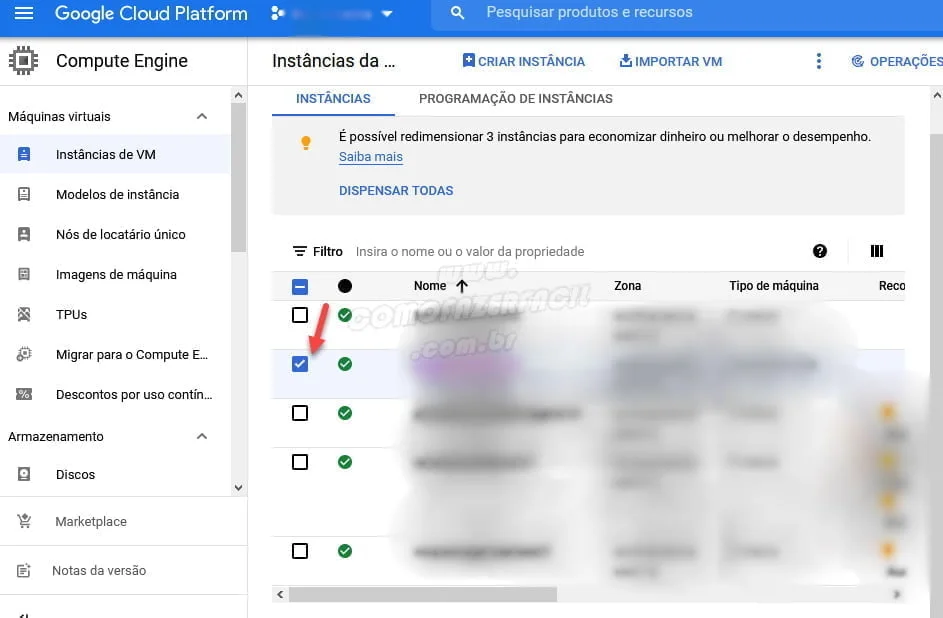Click the search magnifier icon
Screen dimensions: 943x618
(458, 14)
